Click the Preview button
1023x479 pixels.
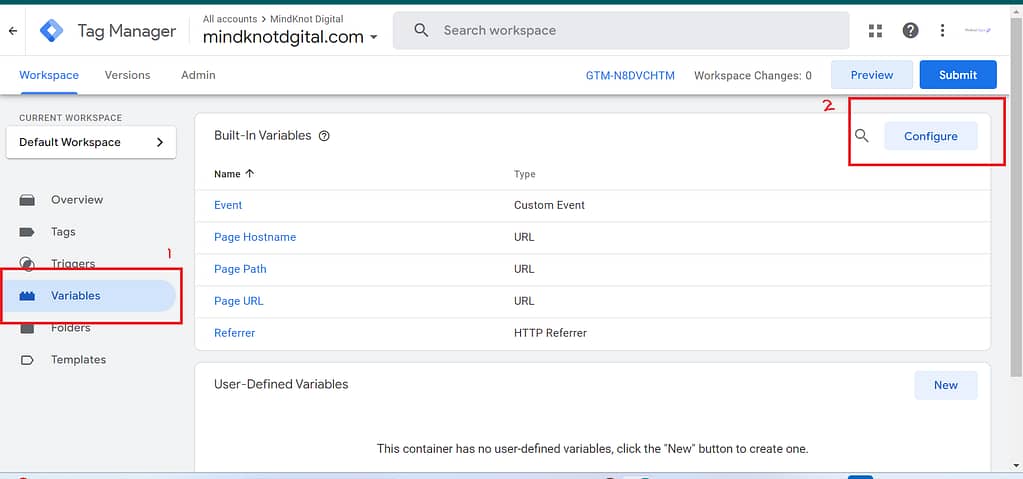click(x=871, y=75)
